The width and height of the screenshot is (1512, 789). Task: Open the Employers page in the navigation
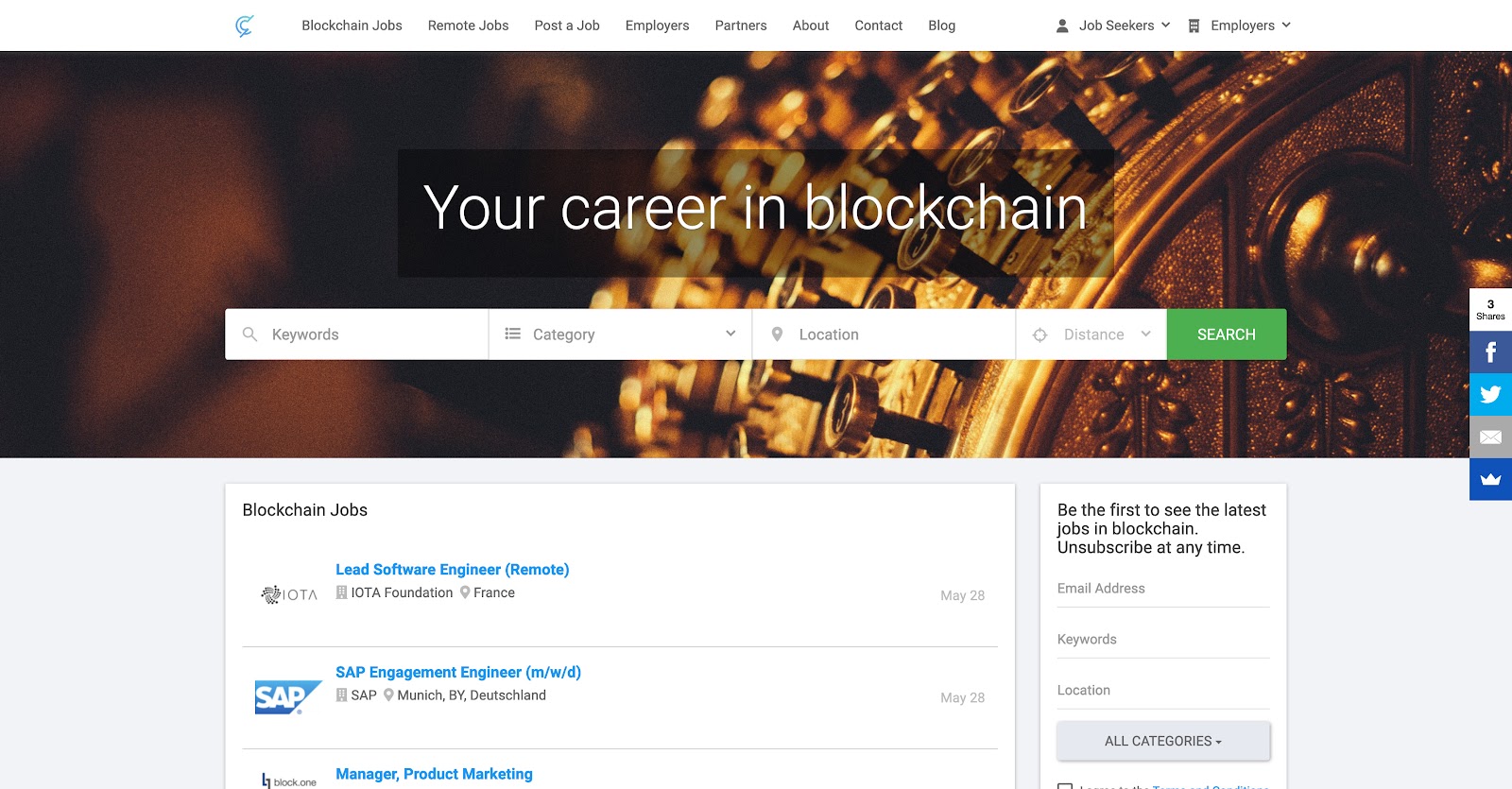[x=657, y=26]
